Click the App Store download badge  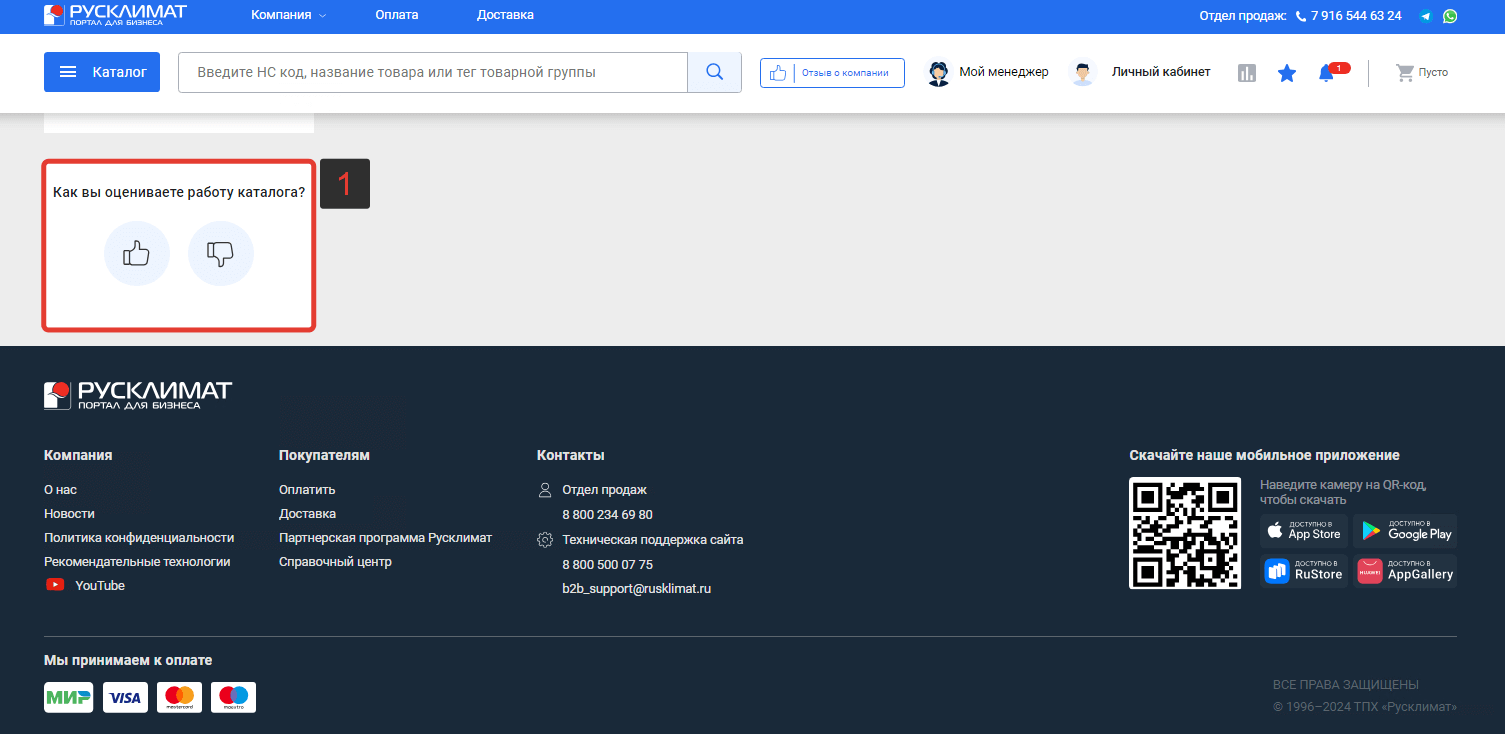click(1304, 530)
